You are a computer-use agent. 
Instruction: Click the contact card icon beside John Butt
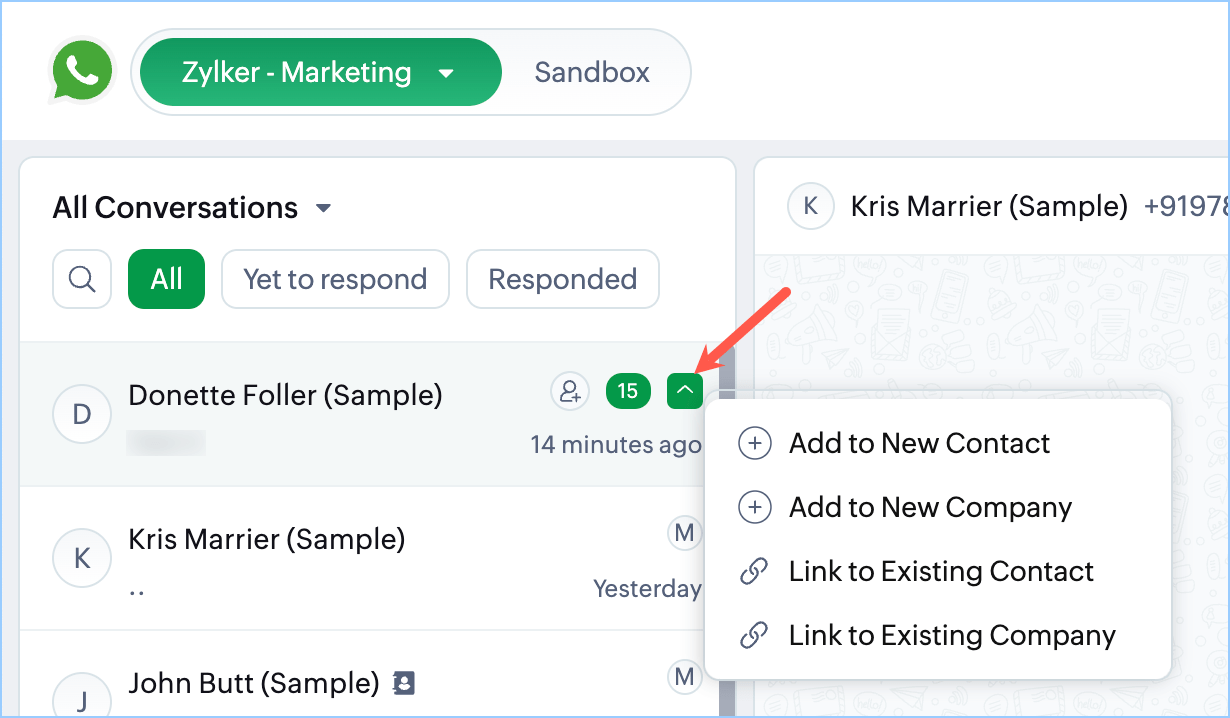404,684
